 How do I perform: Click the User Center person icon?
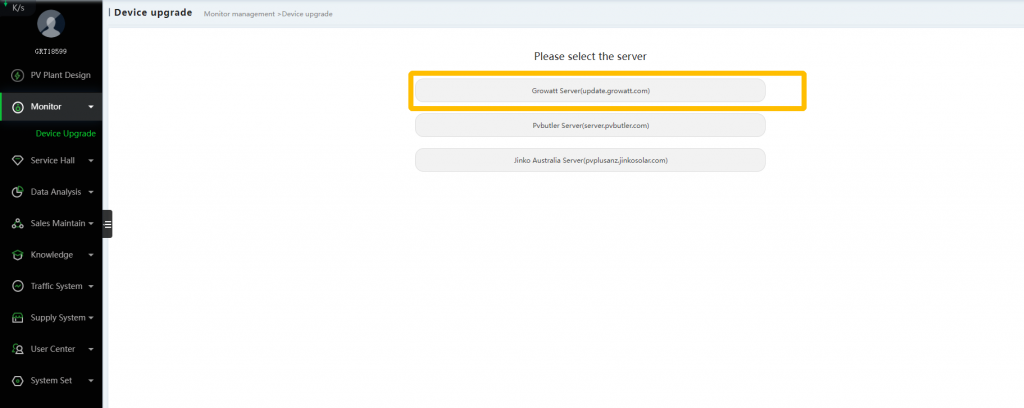click(x=18, y=349)
